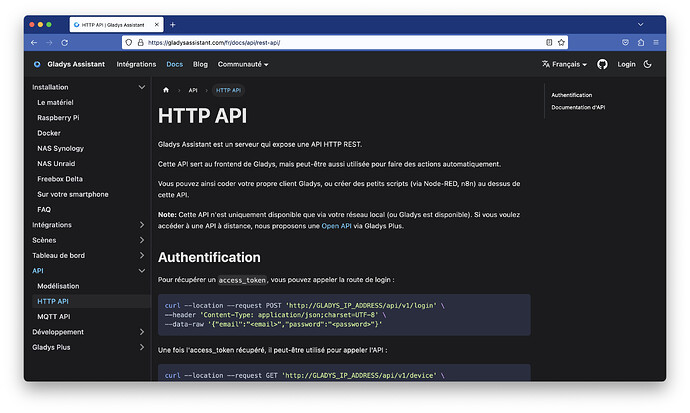
Task: Follow the Open API link
Action: click(336, 227)
